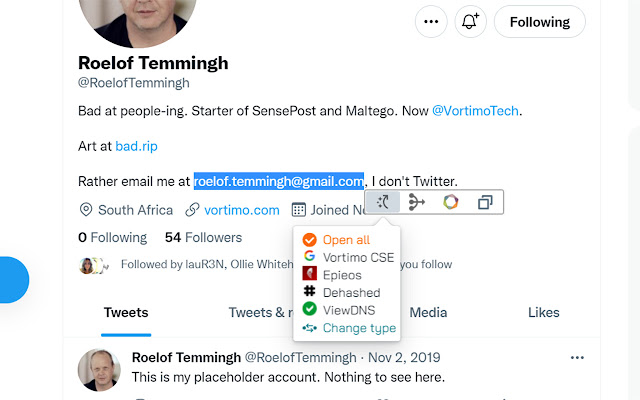Image resolution: width=640 pixels, height=400 pixels.
Task: Enable notifications with the bell icon
Action: point(470,22)
